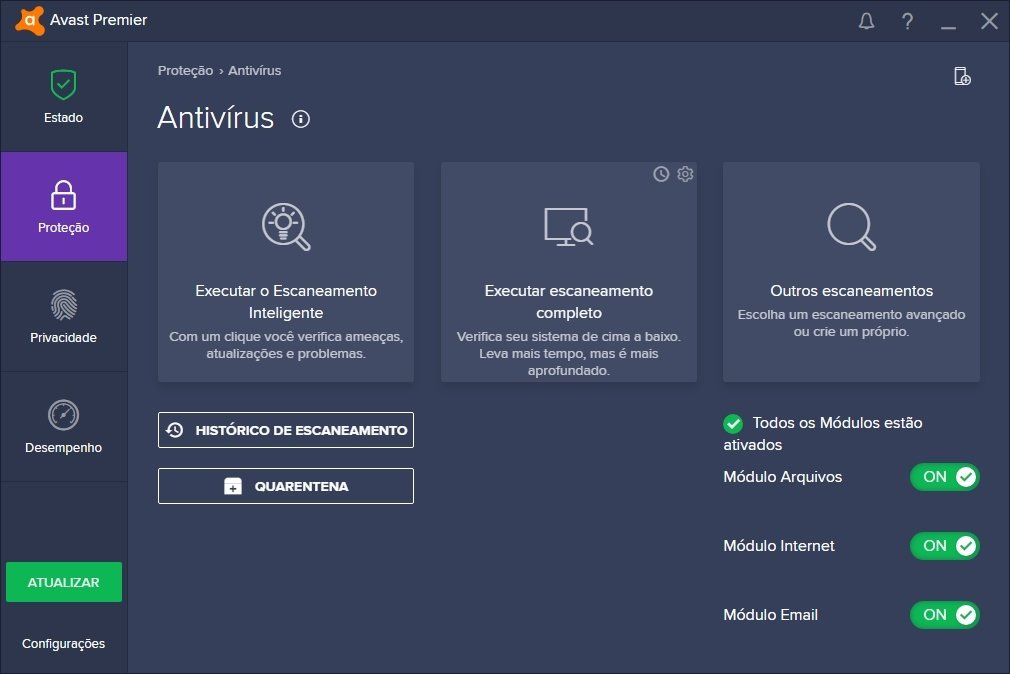Open scan scheduling via the clock icon
The width and height of the screenshot is (1010, 674).
point(660,173)
